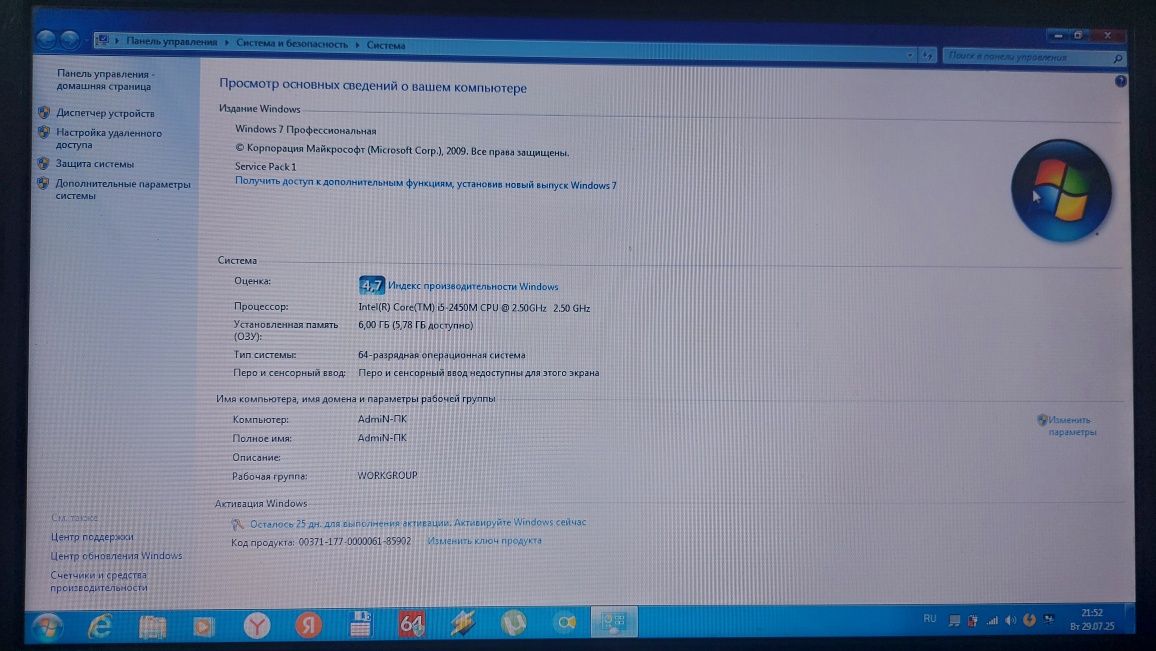The height and width of the screenshot is (651, 1156).
Task: Click the RU language indicator in tray
Action: (930, 619)
